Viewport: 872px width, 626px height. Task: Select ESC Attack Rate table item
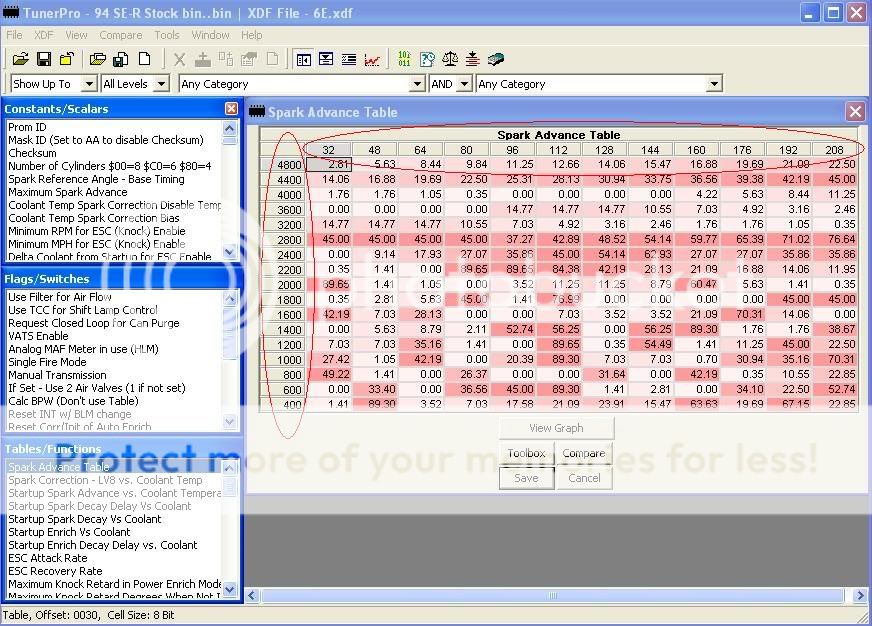(x=48, y=558)
